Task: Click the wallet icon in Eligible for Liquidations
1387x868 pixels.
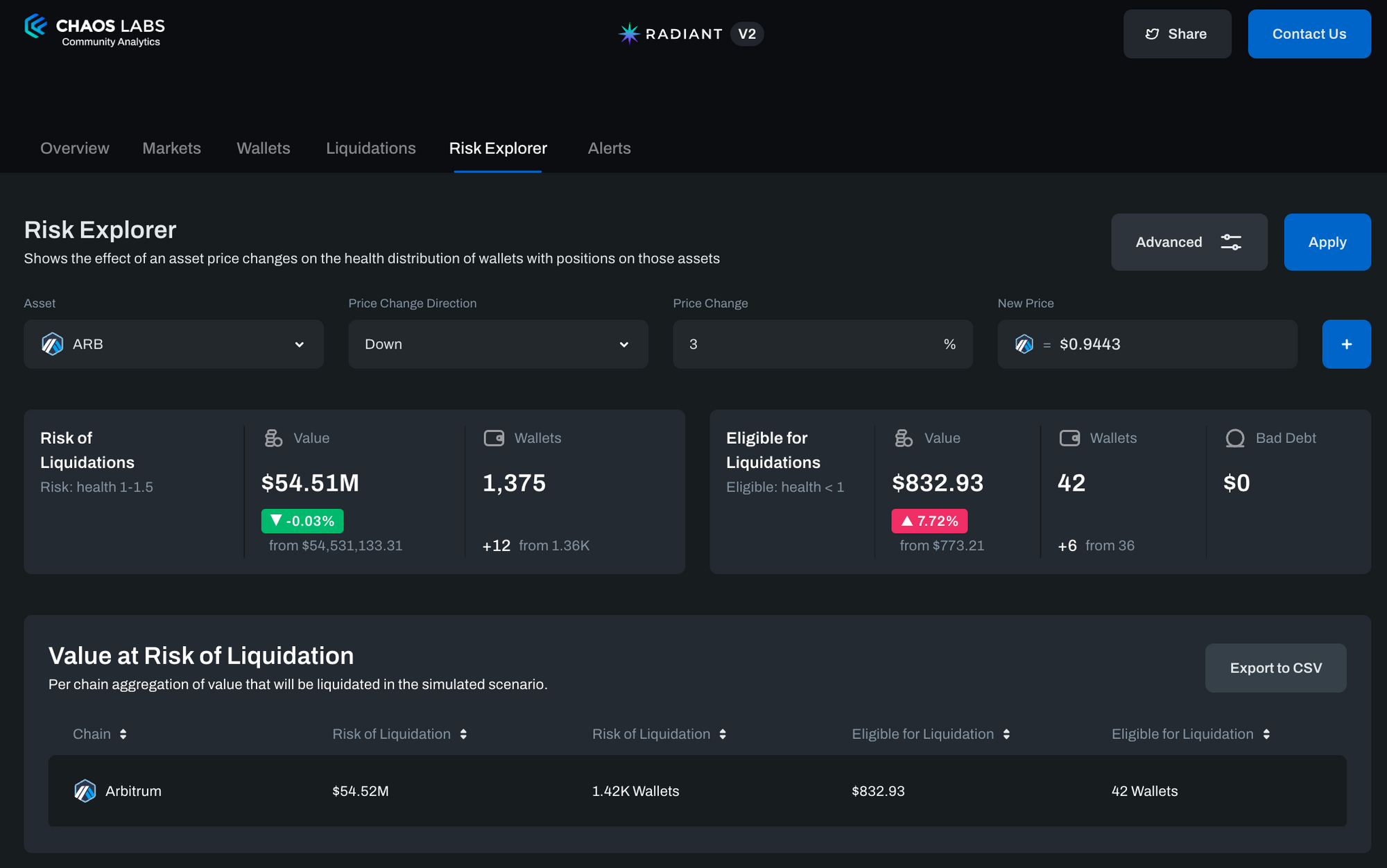Action: pos(1069,438)
